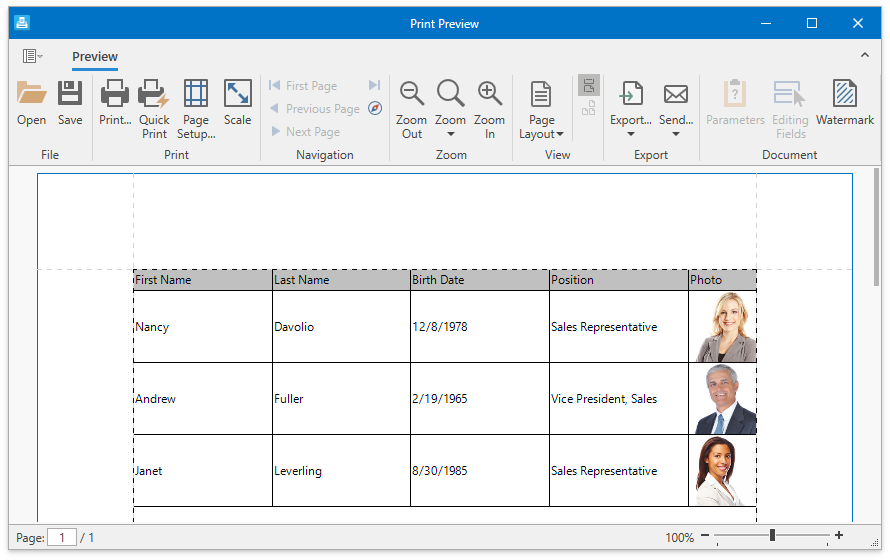Image resolution: width=890 pixels, height=560 pixels.
Task: Click the 100% zoom level text
Action: (x=679, y=537)
